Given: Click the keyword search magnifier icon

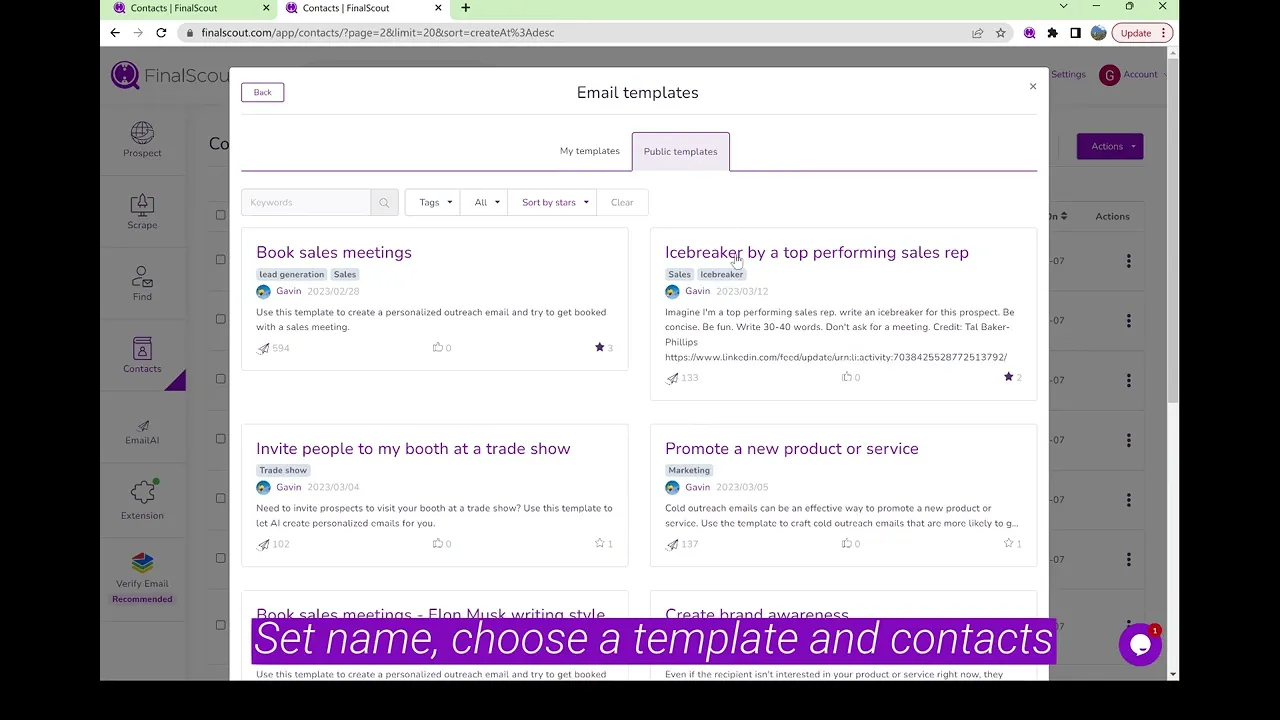Looking at the screenshot, I should (384, 203).
